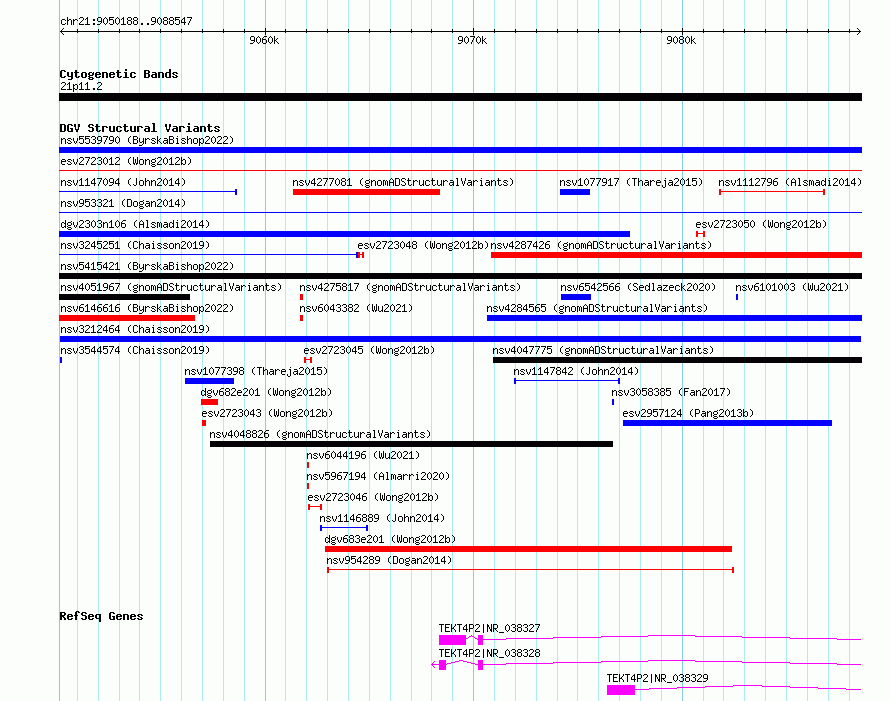The image size is (890, 701).
Task: Click nsv6043382 (Wu2021) label
Action: point(356,308)
